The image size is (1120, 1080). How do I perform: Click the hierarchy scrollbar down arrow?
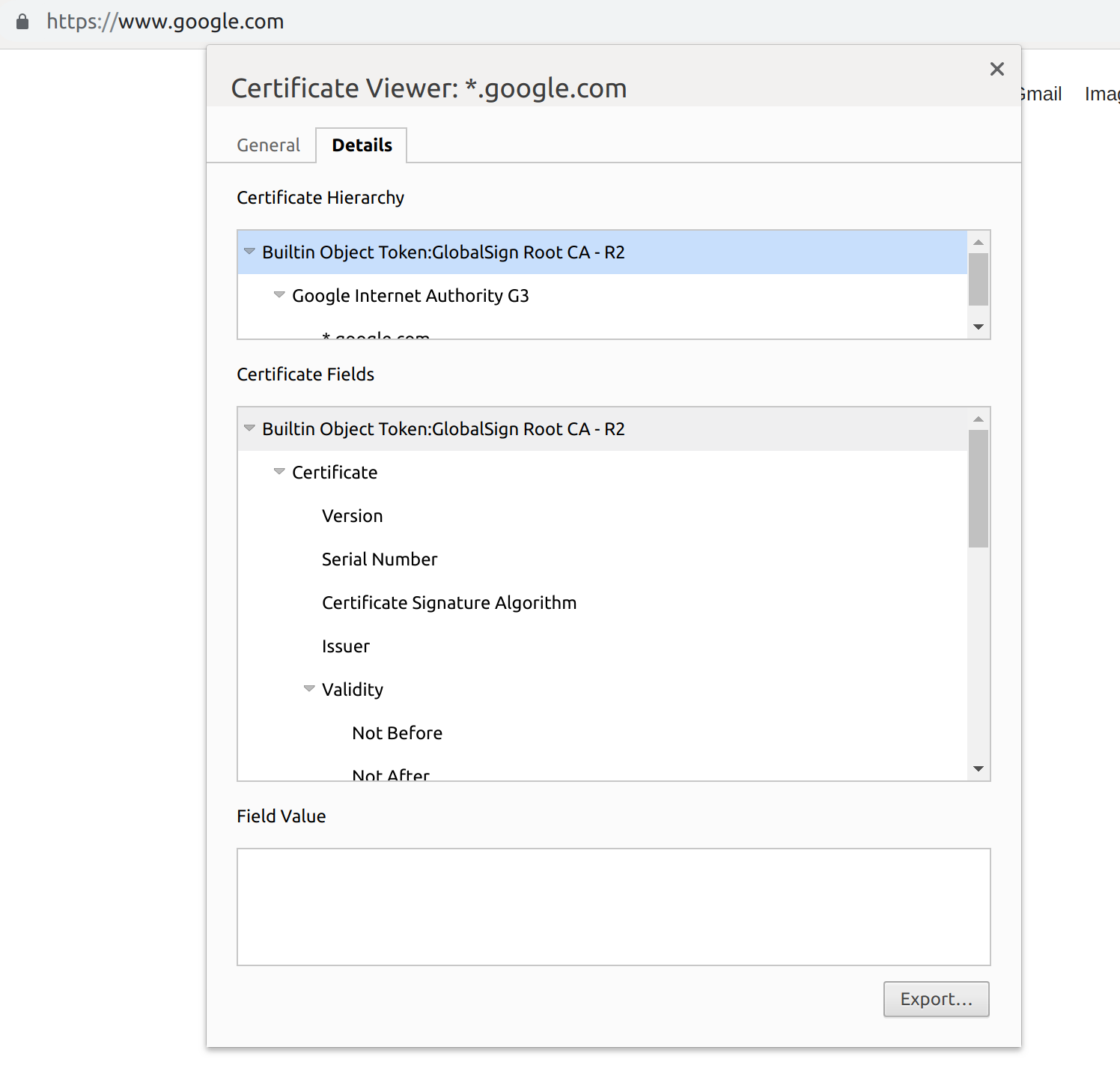pos(979,327)
